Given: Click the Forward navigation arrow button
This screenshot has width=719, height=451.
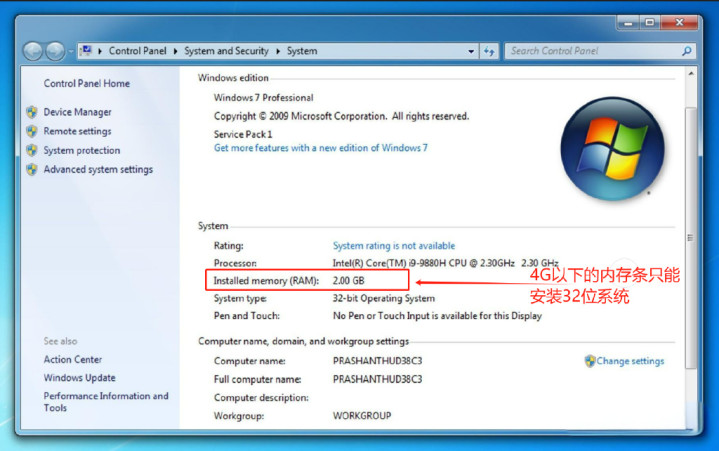Looking at the screenshot, I should click(55, 51).
